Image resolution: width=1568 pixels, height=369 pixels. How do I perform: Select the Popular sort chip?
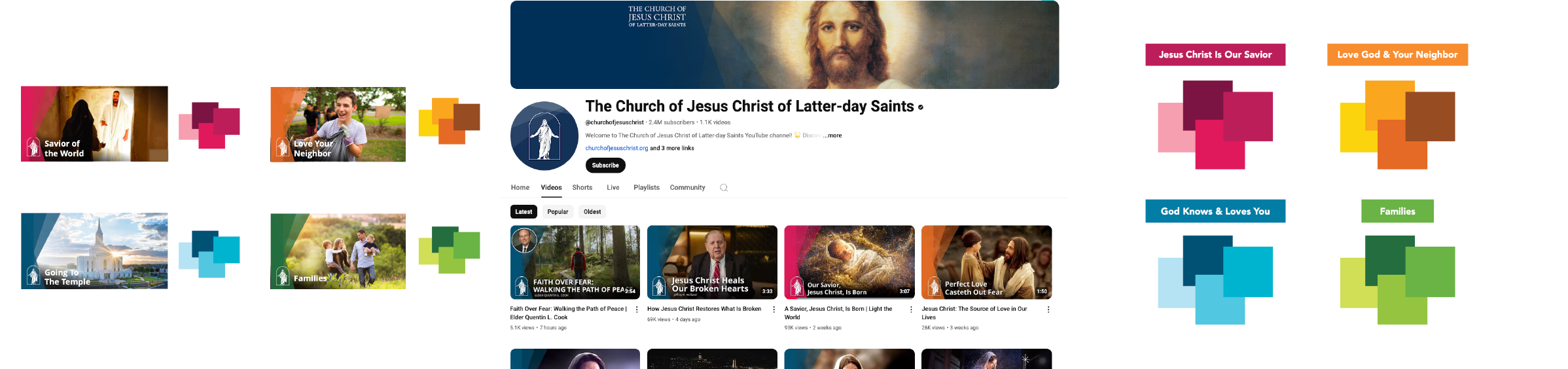tap(558, 212)
